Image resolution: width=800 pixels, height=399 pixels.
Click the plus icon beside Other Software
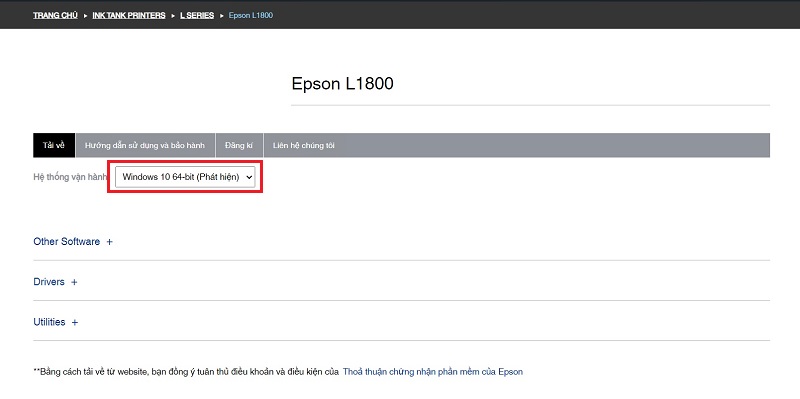109,242
